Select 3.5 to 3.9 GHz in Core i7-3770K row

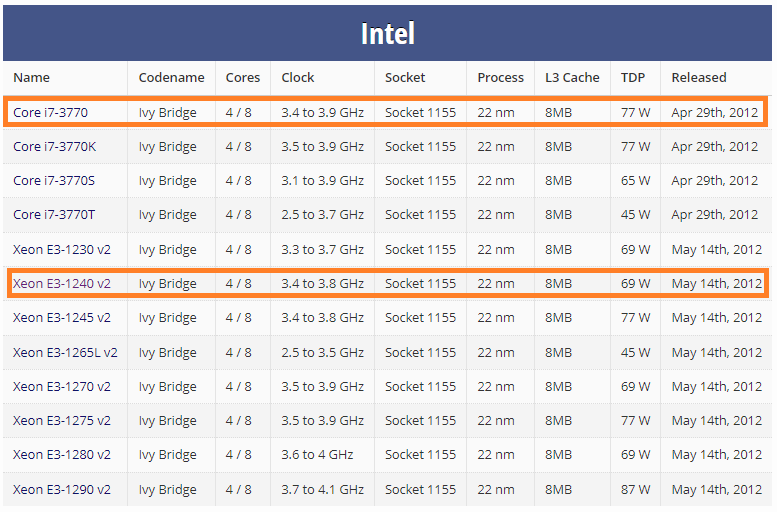pos(322,147)
